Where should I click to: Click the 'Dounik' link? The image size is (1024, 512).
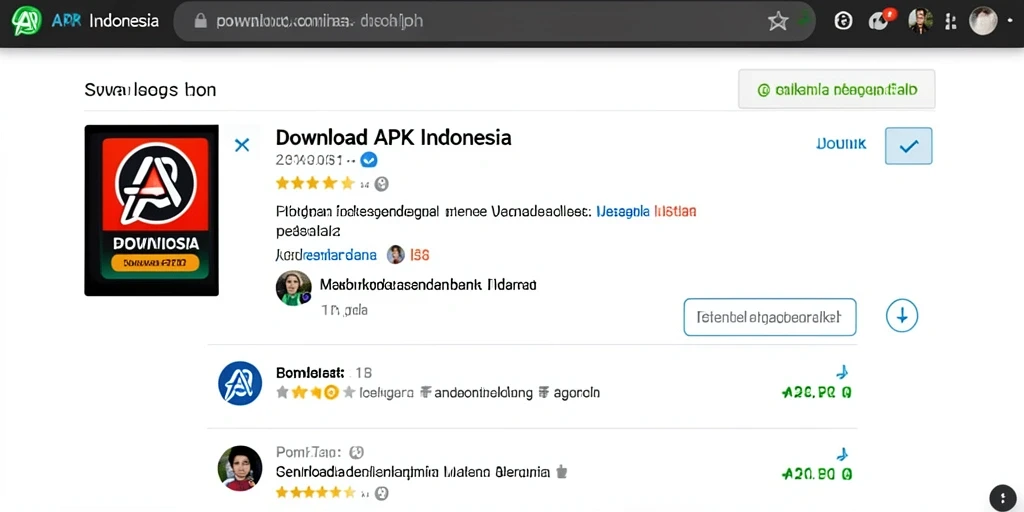coord(841,144)
